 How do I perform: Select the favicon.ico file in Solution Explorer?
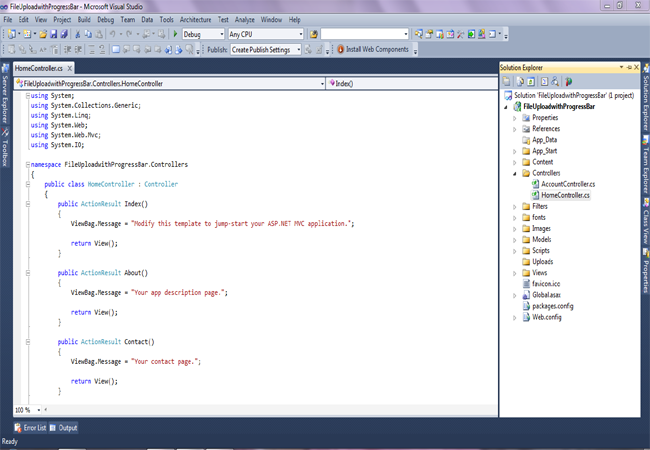545,283
